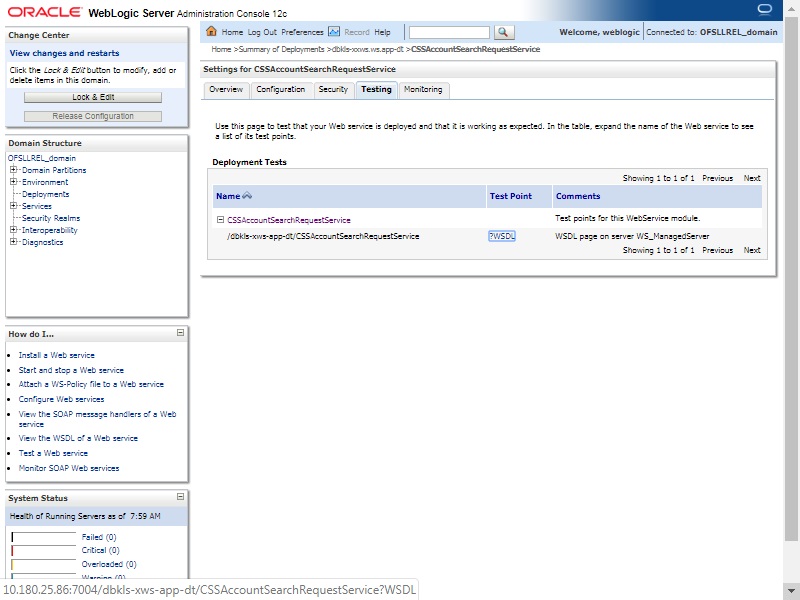Click the Record chart icon

coord(334,32)
